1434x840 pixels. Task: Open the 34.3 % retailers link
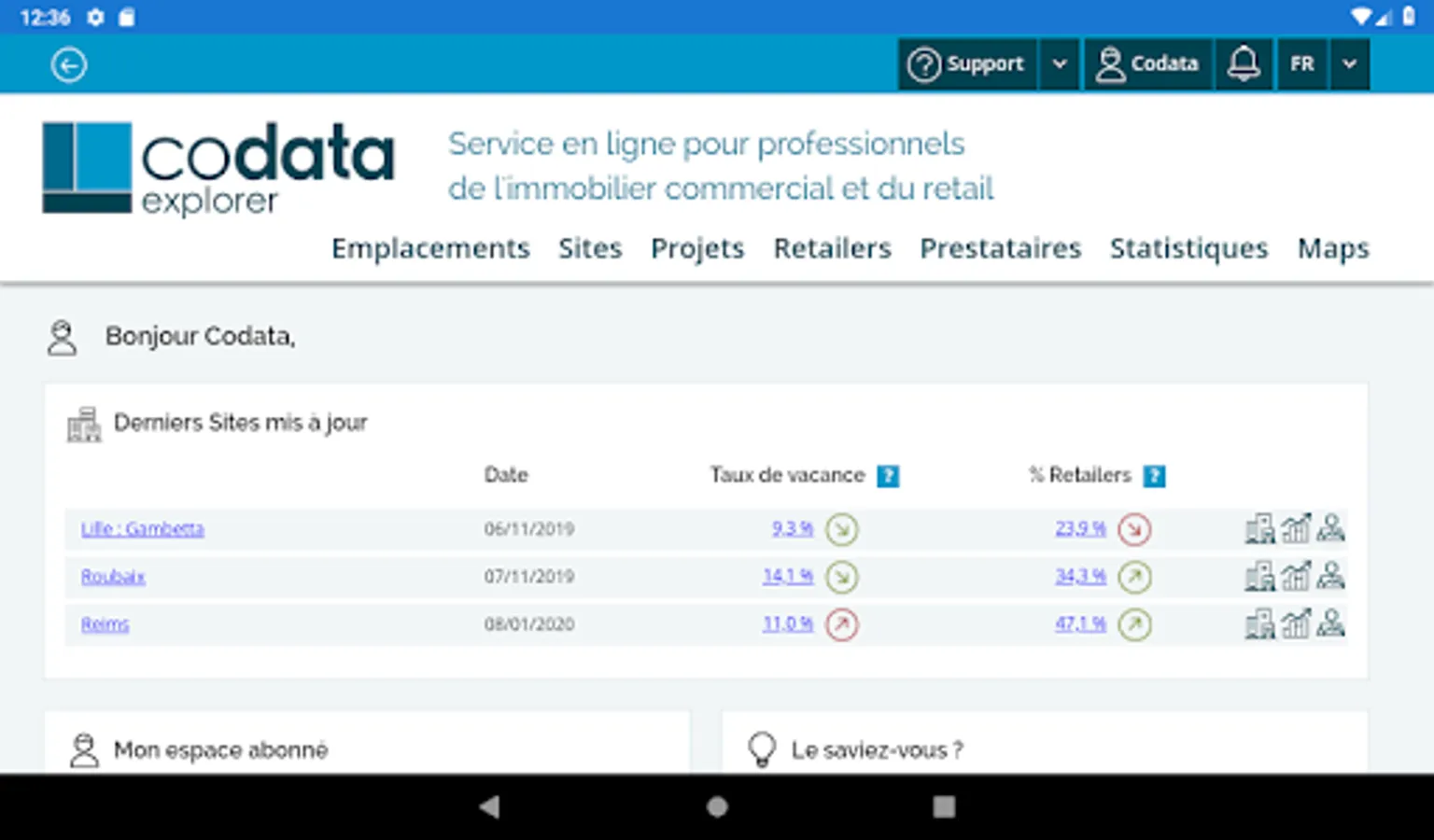tap(1081, 576)
